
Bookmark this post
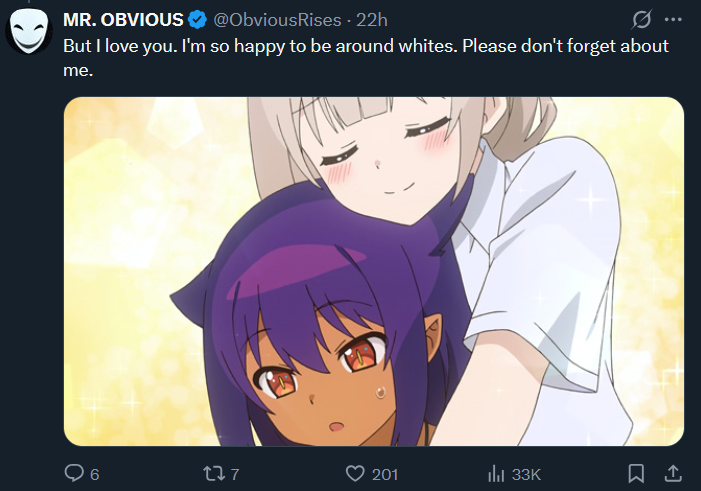coord(636,474)
